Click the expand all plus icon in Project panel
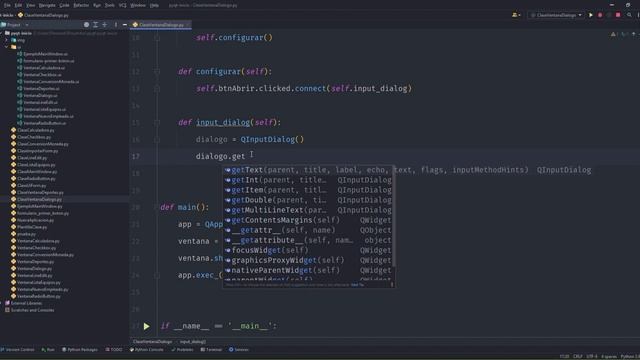 tap(104, 25)
